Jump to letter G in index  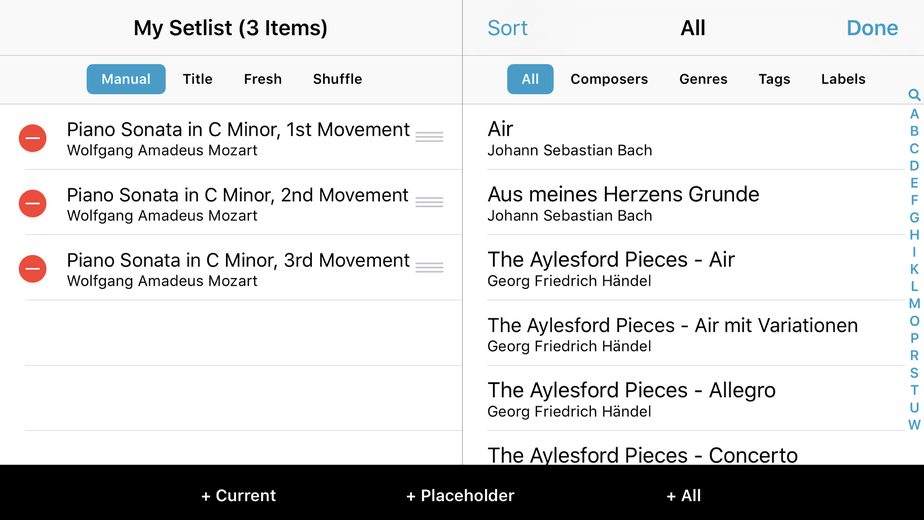(x=914, y=218)
